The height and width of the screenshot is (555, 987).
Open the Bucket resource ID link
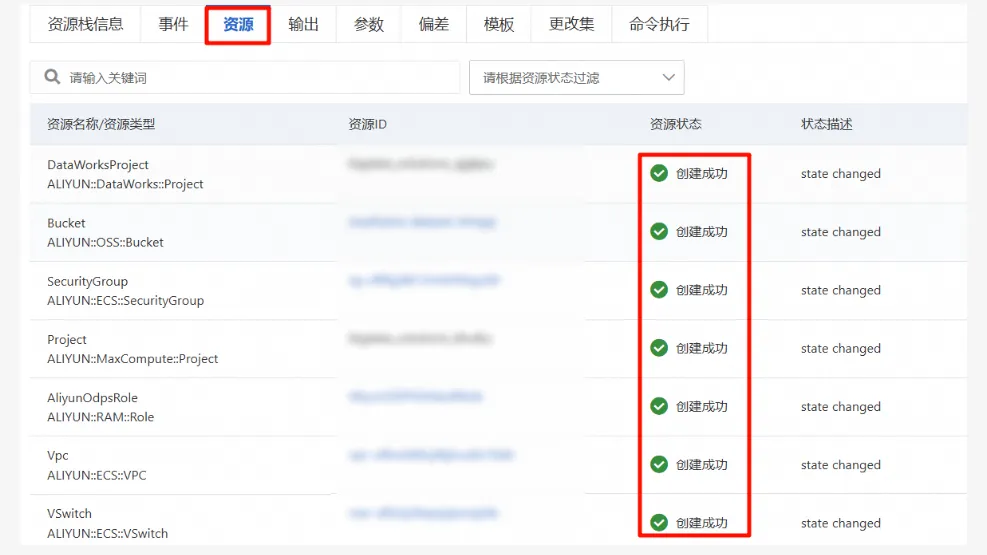pos(422,221)
